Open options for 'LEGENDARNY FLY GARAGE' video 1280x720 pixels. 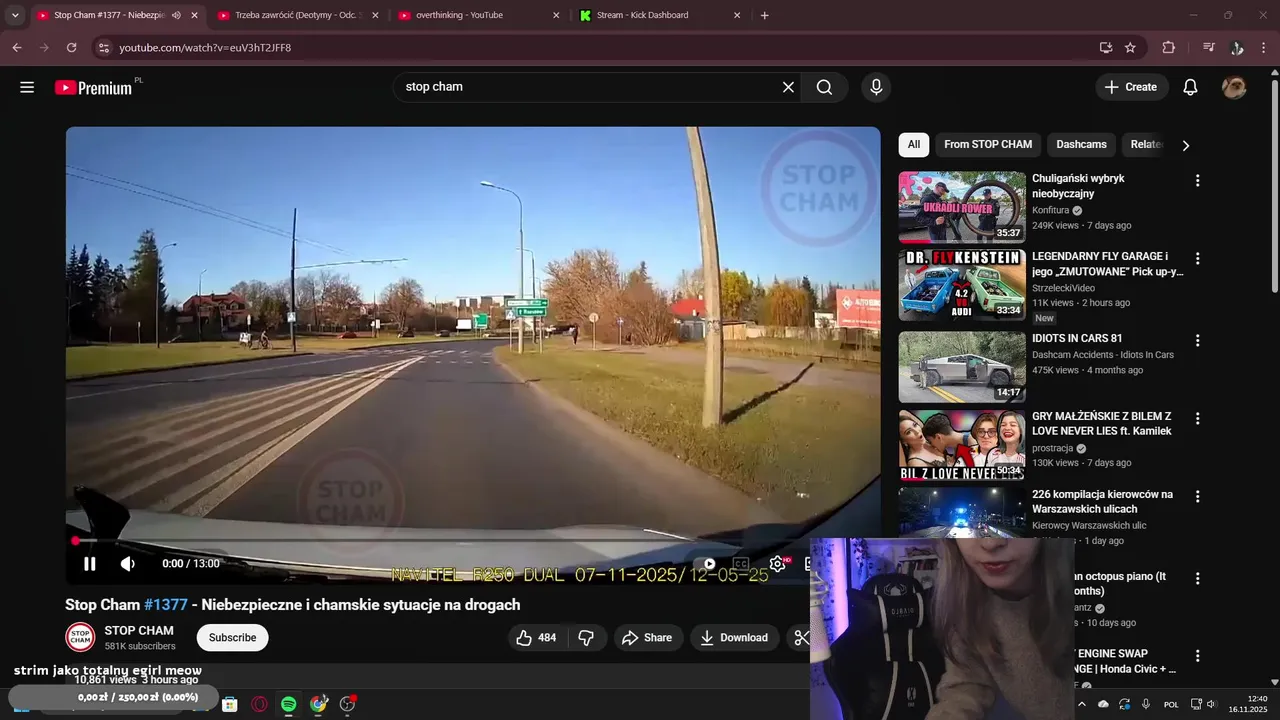coord(1197,259)
